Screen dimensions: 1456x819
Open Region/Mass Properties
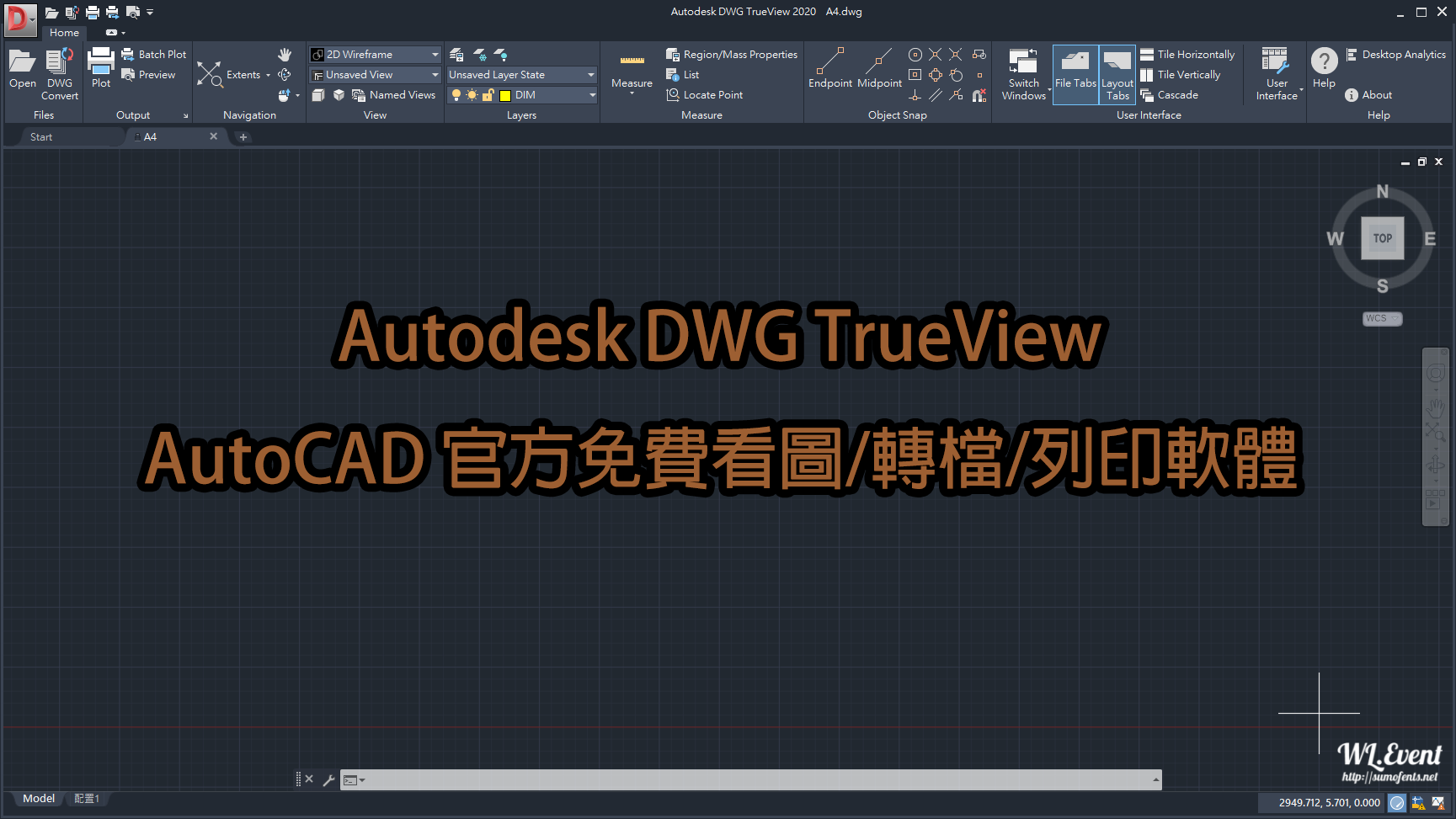click(732, 55)
